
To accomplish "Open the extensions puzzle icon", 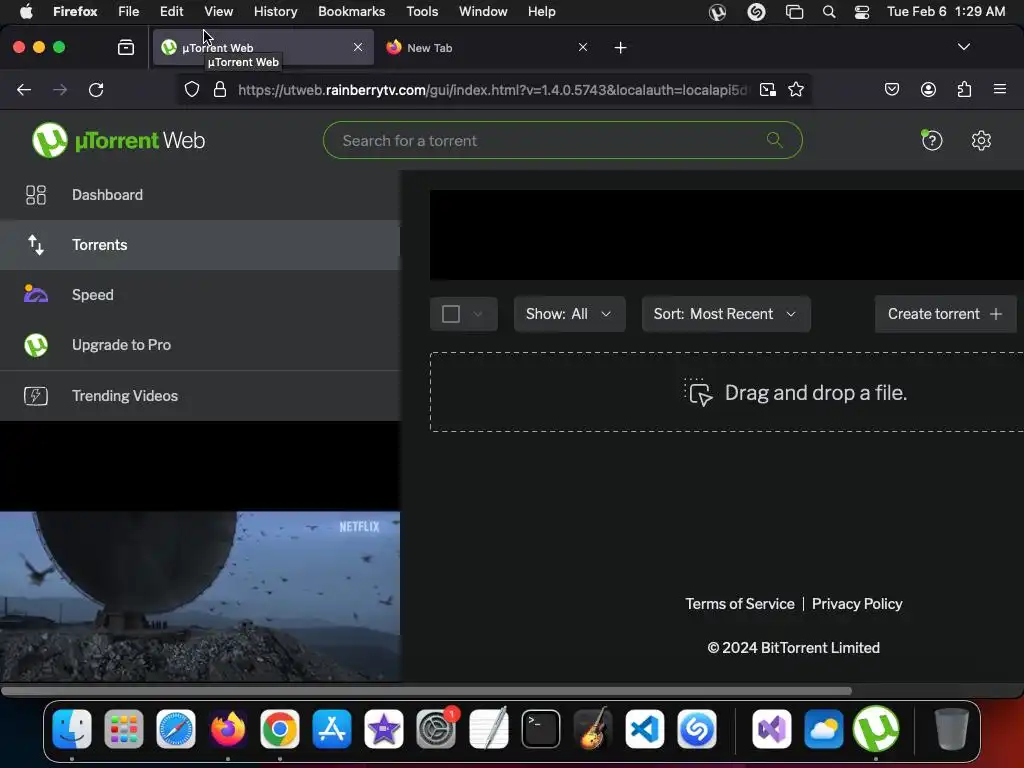I will point(964,89).
